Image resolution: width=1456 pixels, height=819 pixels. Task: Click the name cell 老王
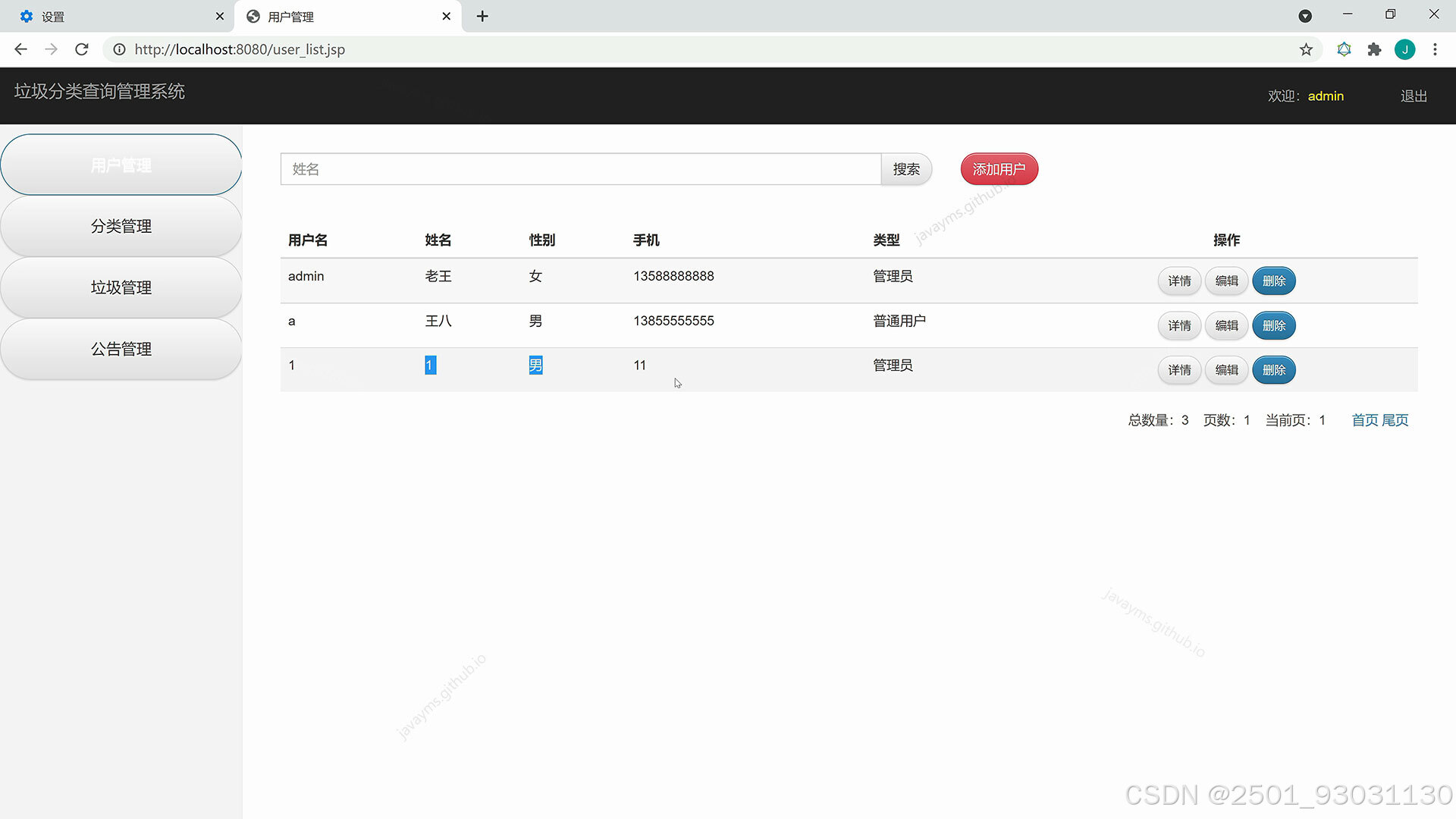[x=438, y=276]
